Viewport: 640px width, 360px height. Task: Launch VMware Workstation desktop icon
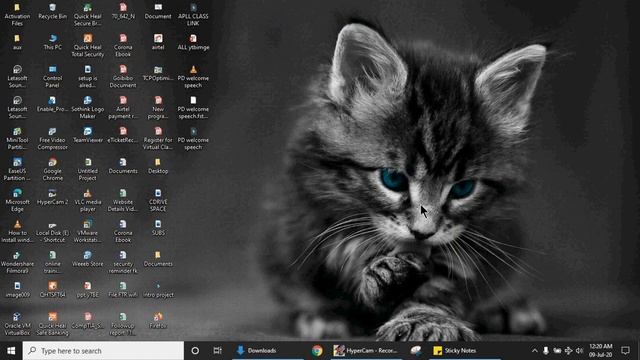pos(88,231)
